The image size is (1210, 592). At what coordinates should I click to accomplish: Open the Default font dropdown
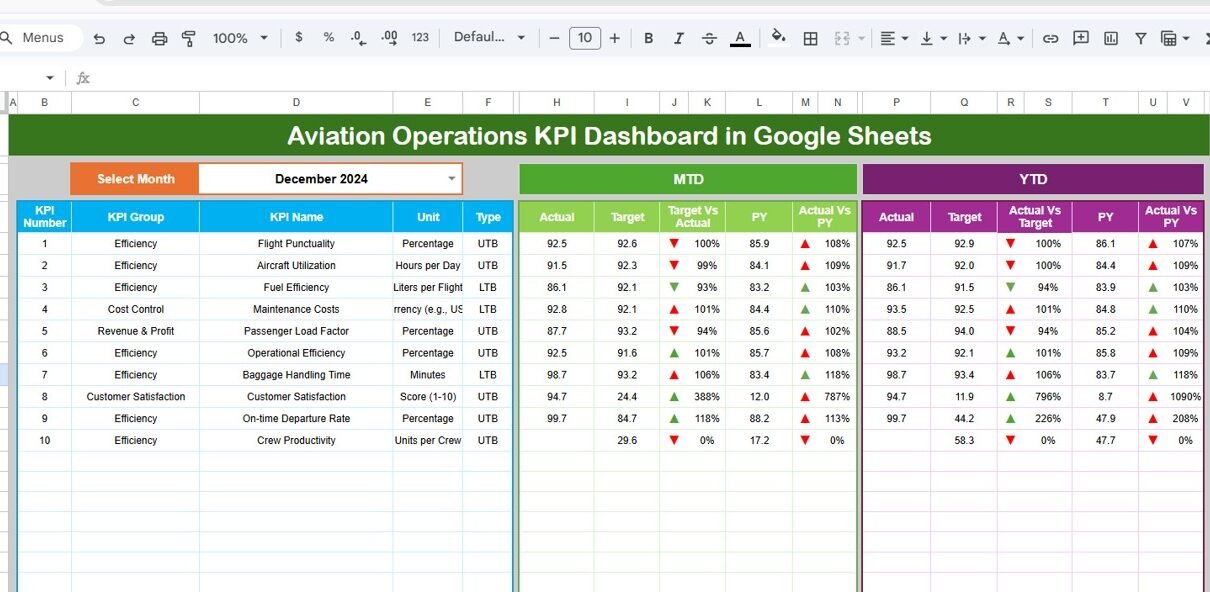tap(489, 38)
